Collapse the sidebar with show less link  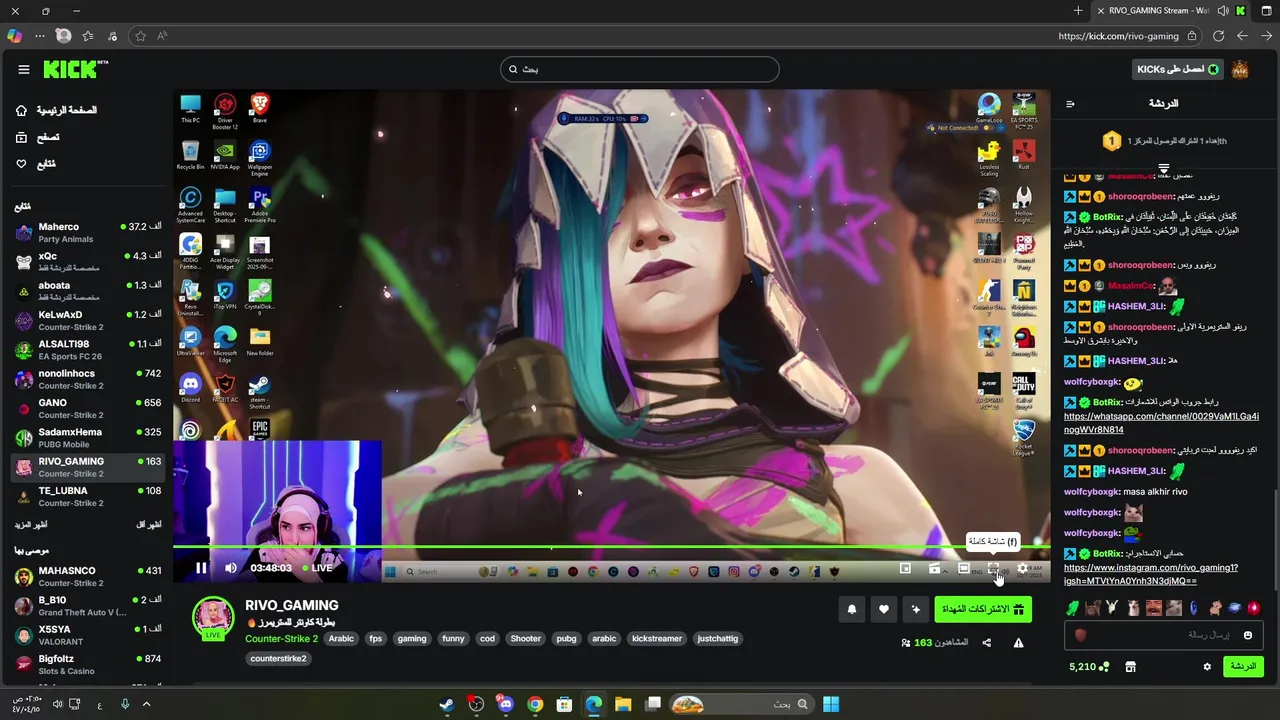149,525
